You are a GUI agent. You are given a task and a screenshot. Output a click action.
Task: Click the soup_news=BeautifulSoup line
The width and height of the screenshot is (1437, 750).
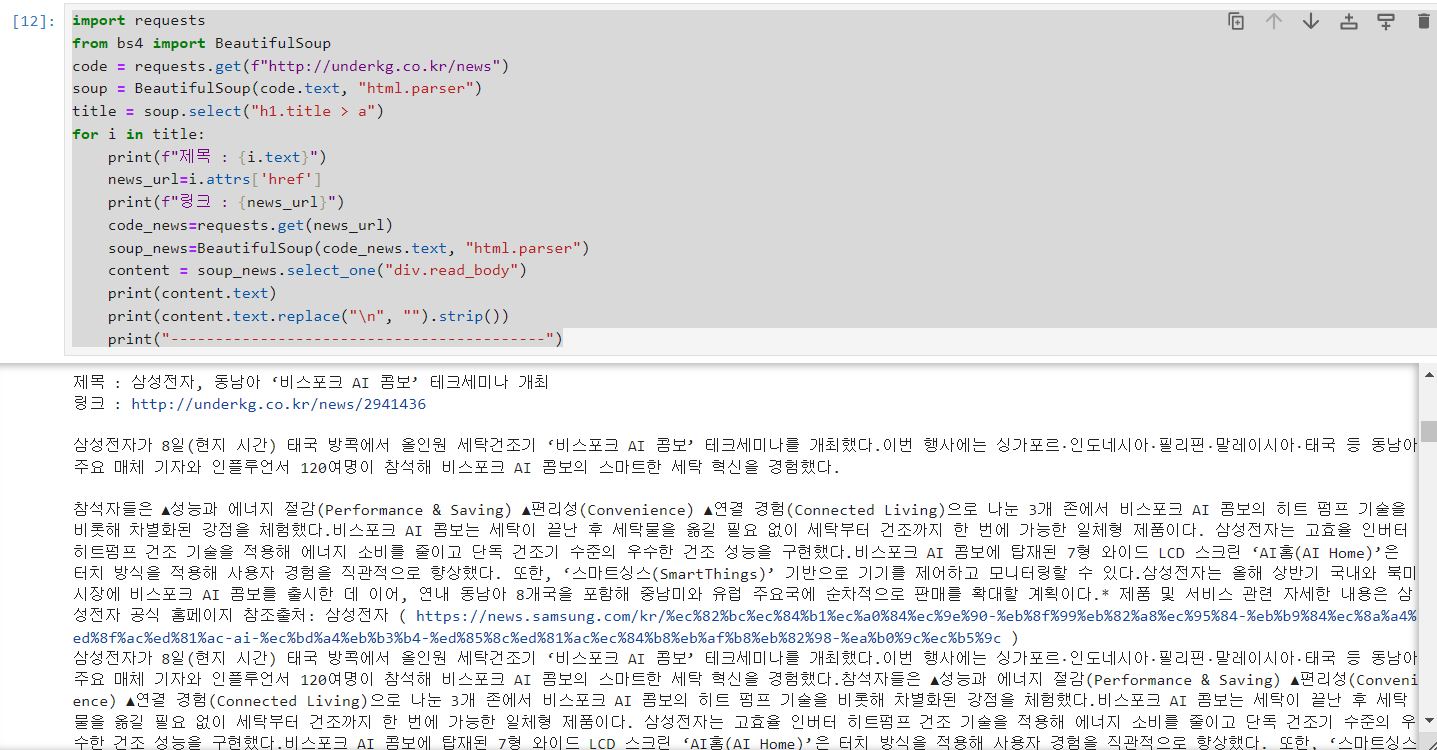tap(349, 247)
